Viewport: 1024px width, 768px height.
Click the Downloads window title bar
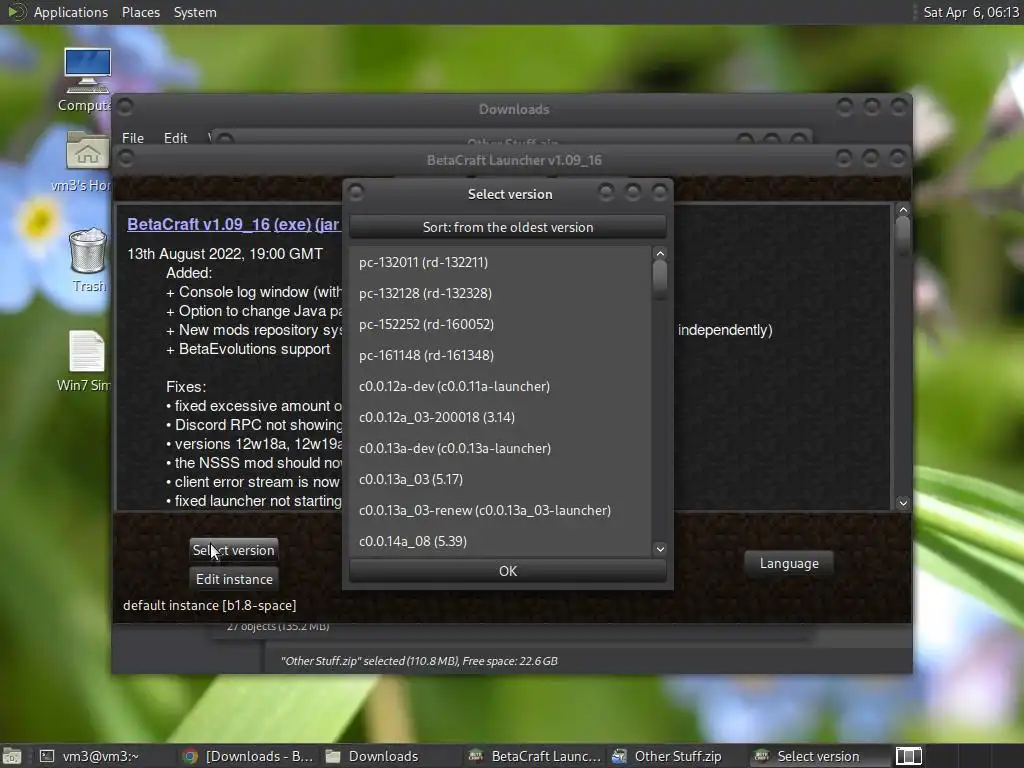(514, 109)
